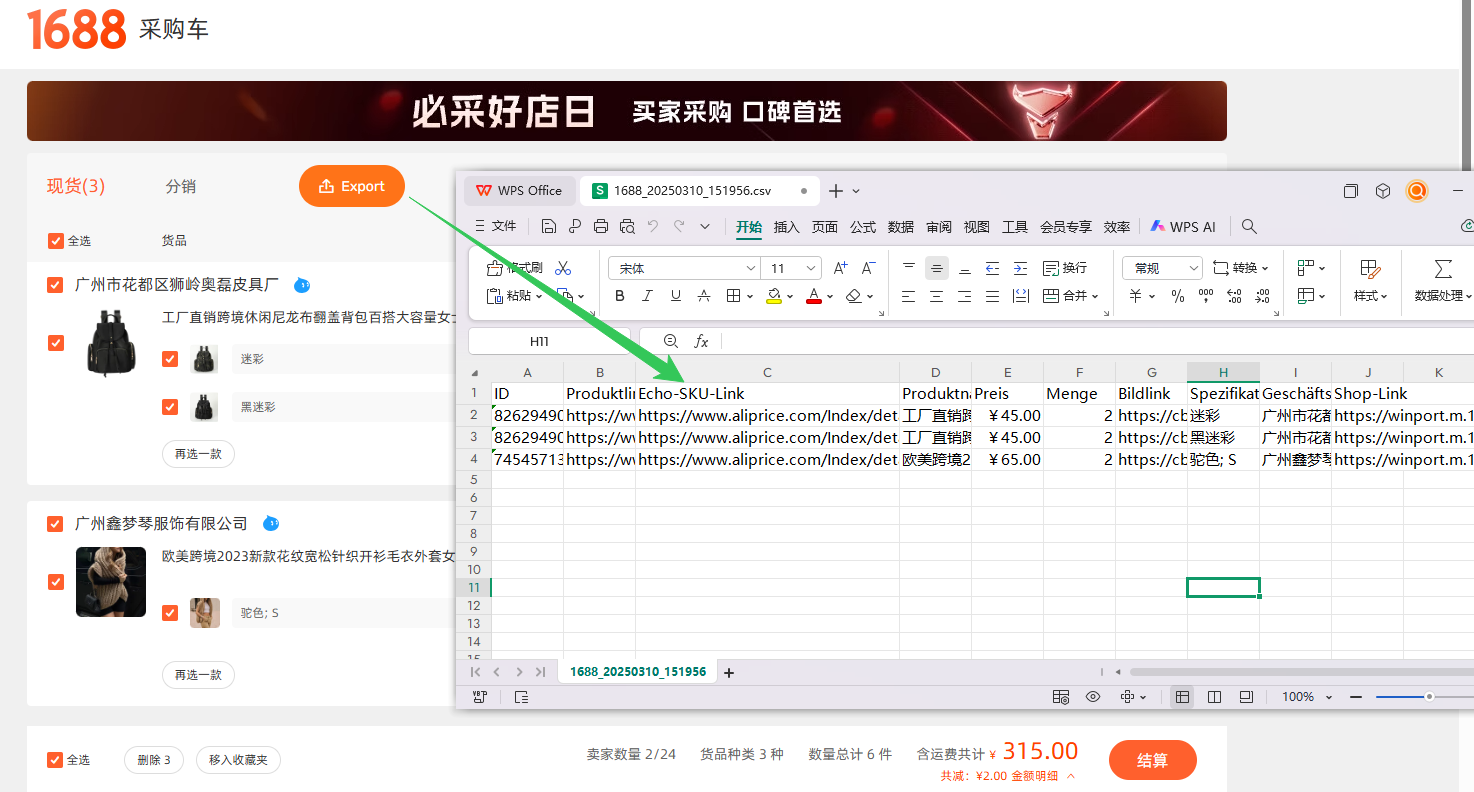This screenshot has height=792, width=1474.
Task: Toggle reading mode eye icon in status bar
Action: click(x=1093, y=697)
